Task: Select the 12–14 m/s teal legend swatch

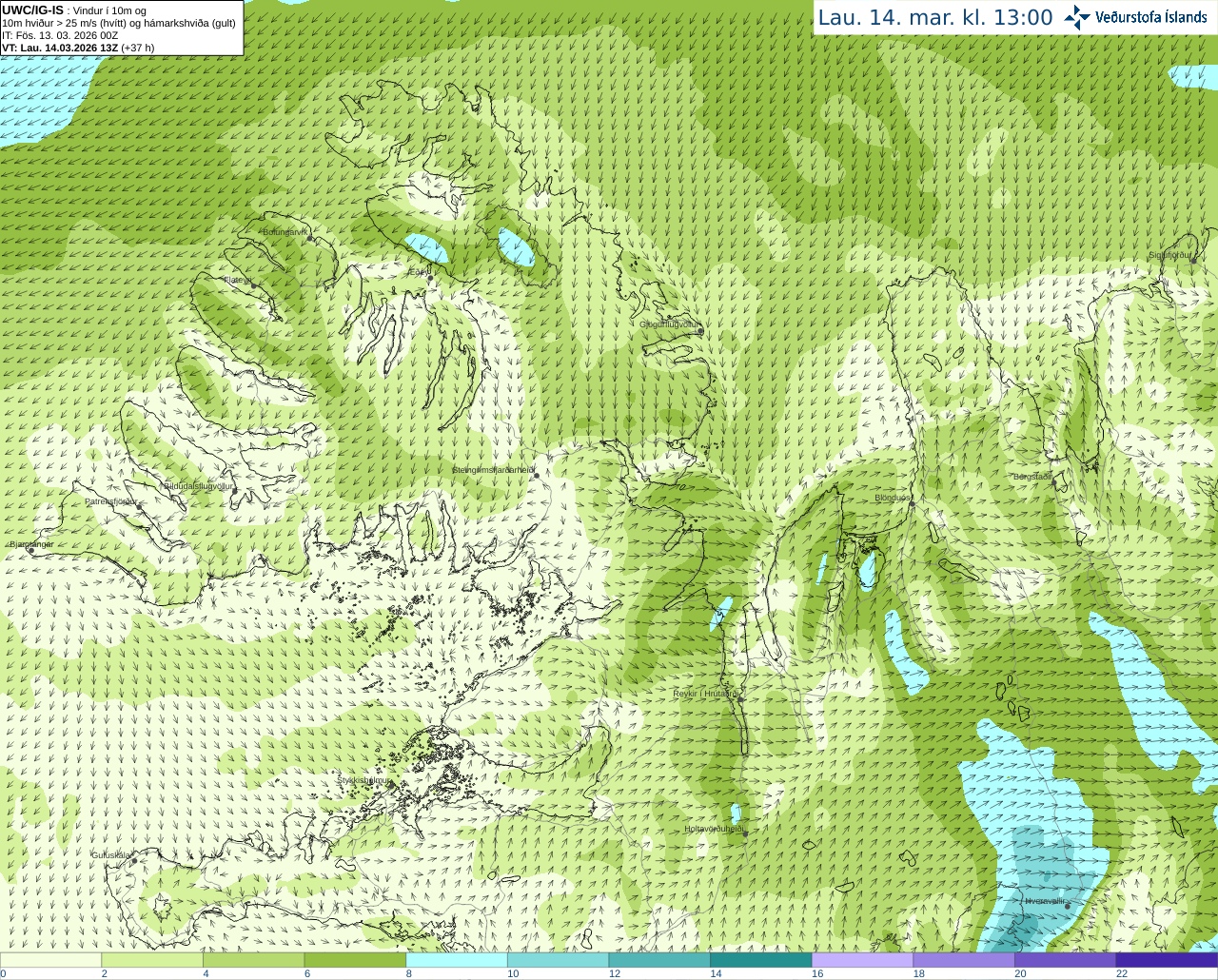Action: click(x=659, y=960)
